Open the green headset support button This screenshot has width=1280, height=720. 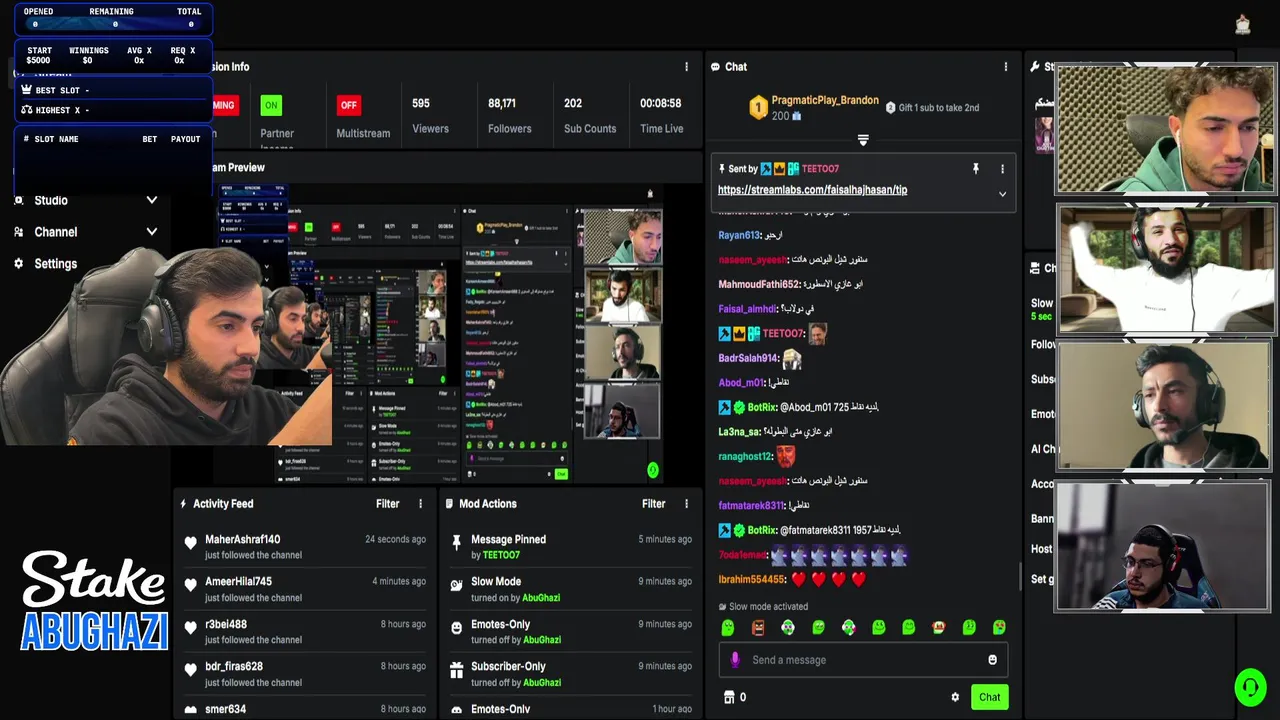[1250, 687]
